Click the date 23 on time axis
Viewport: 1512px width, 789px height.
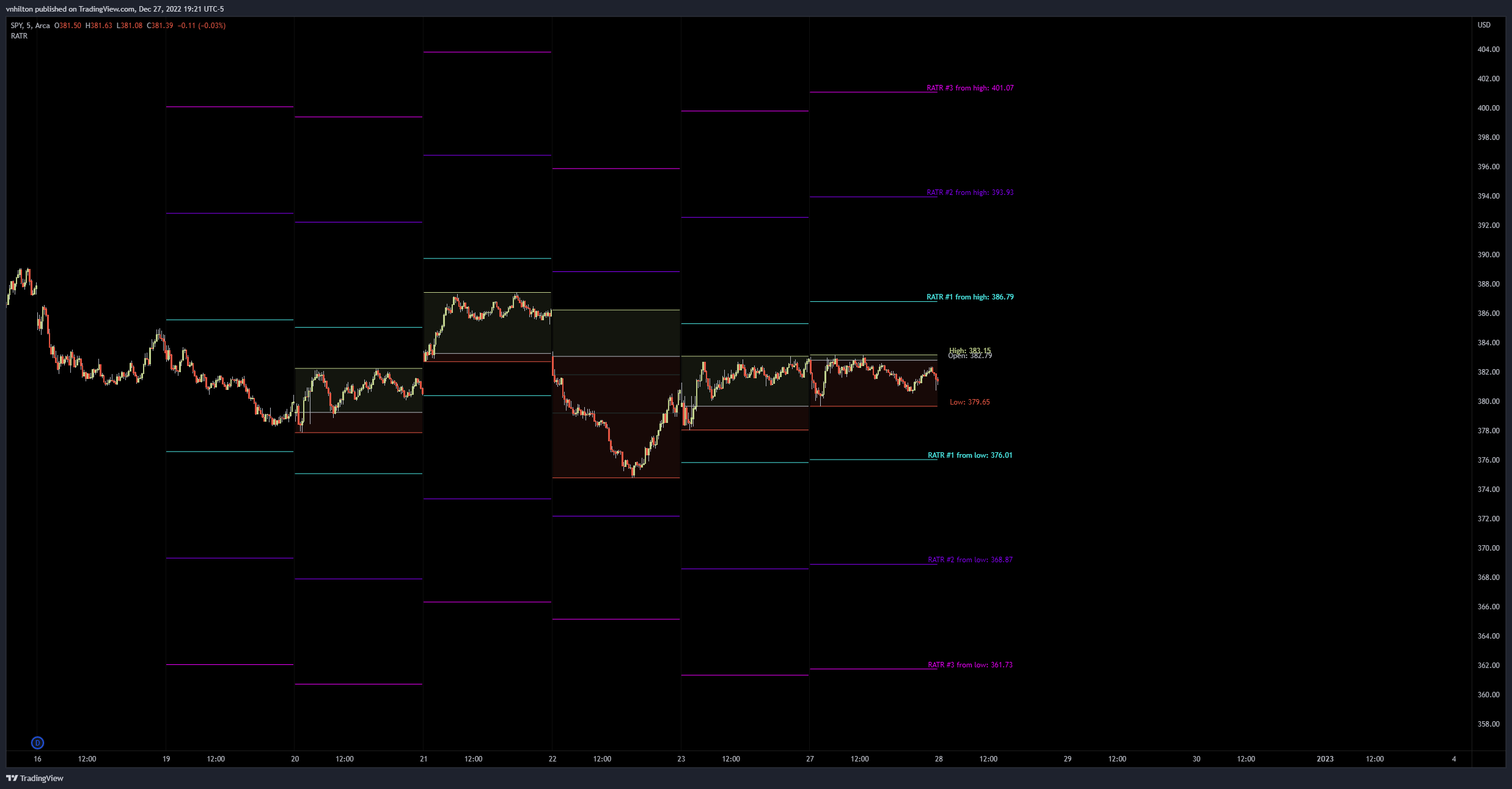pyautogui.click(x=681, y=759)
